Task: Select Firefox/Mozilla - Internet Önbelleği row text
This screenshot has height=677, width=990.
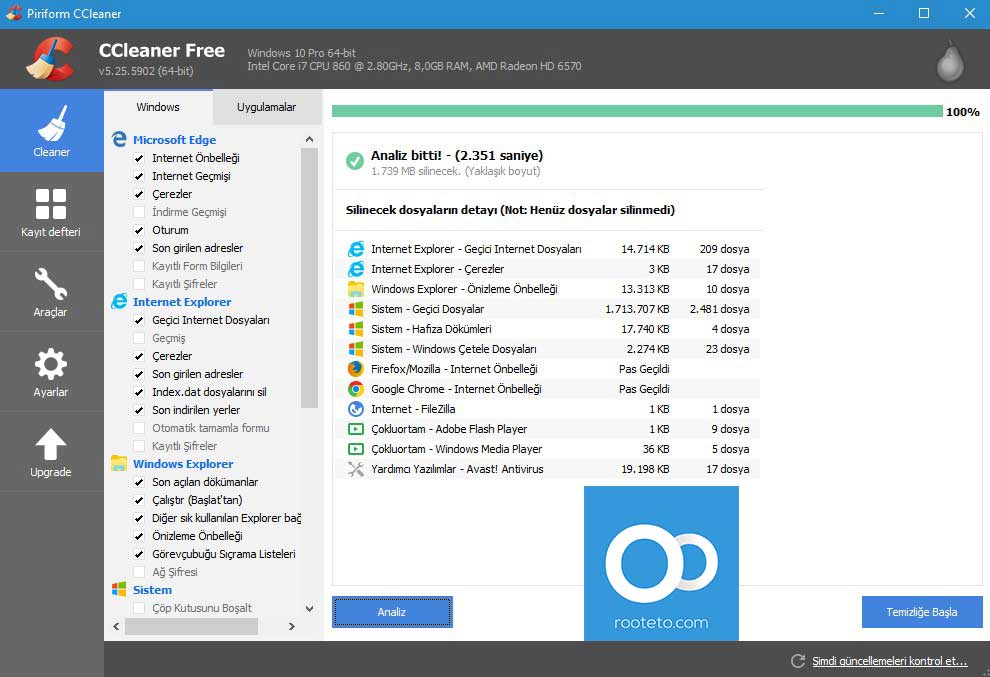Action: 454,369
